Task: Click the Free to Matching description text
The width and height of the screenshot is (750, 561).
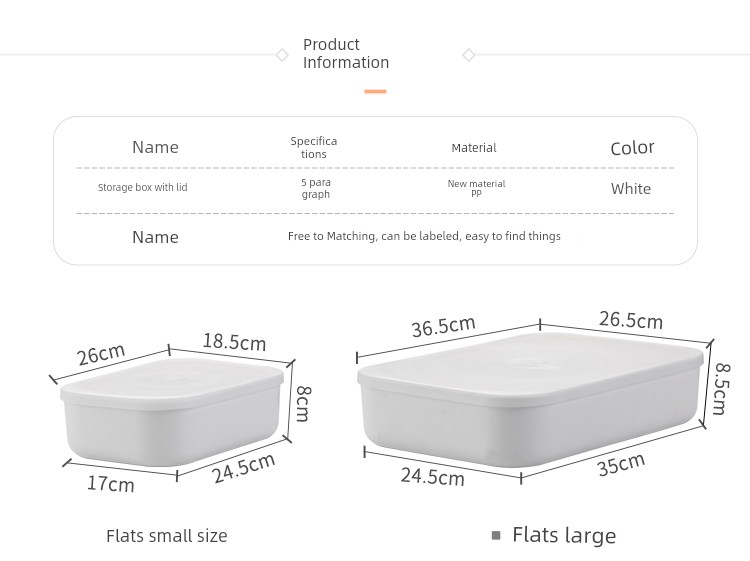Action: (424, 236)
